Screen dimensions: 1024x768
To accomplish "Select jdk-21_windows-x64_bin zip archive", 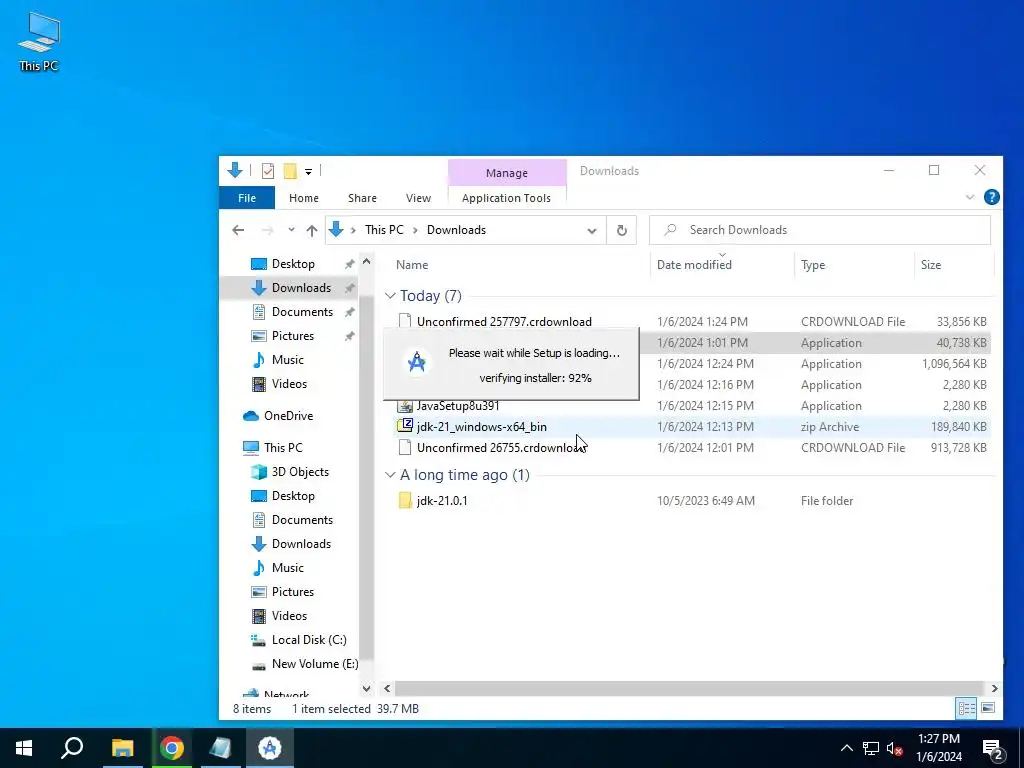I will 481,426.
